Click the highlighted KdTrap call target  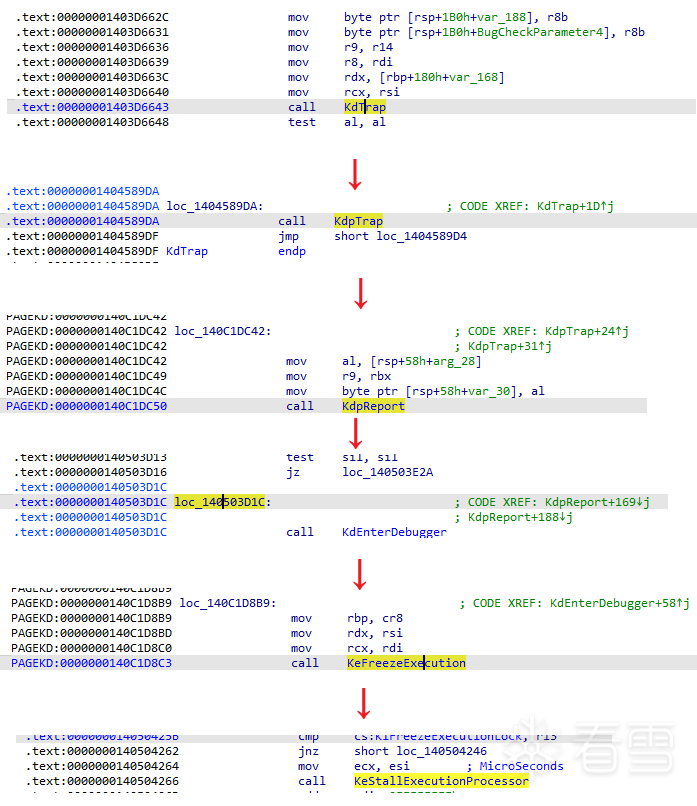pyautogui.click(x=365, y=107)
